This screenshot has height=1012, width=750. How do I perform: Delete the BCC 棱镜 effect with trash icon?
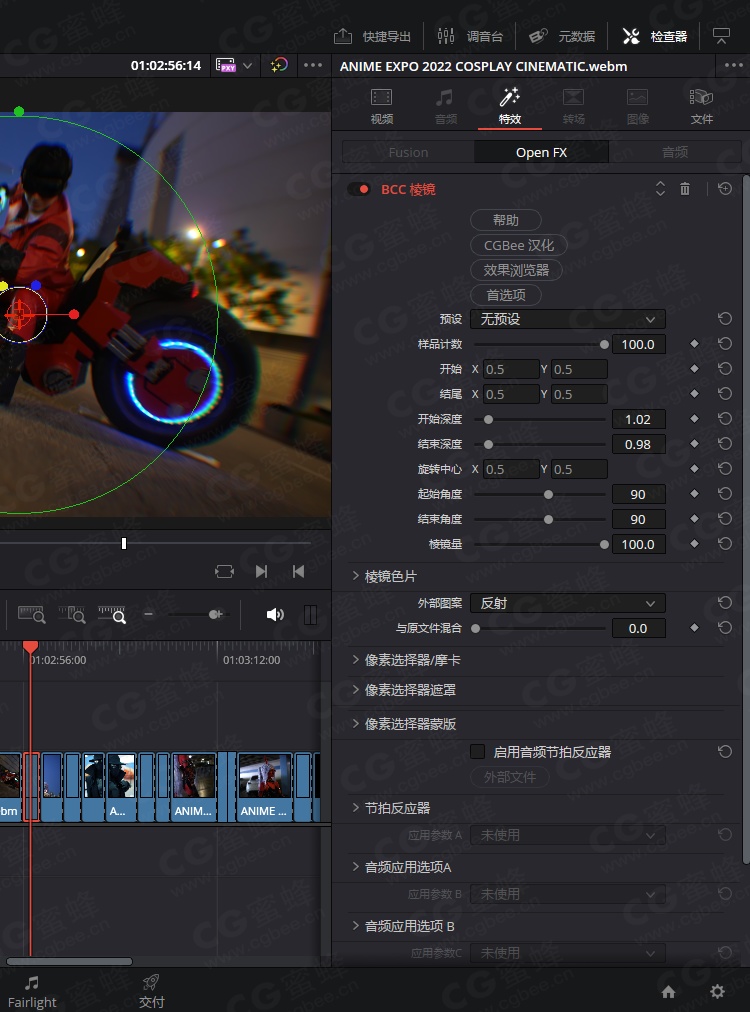pyautogui.click(x=685, y=188)
